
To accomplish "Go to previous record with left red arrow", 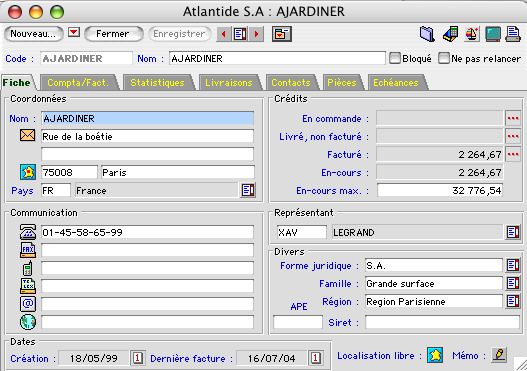I will [x=224, y=34].
